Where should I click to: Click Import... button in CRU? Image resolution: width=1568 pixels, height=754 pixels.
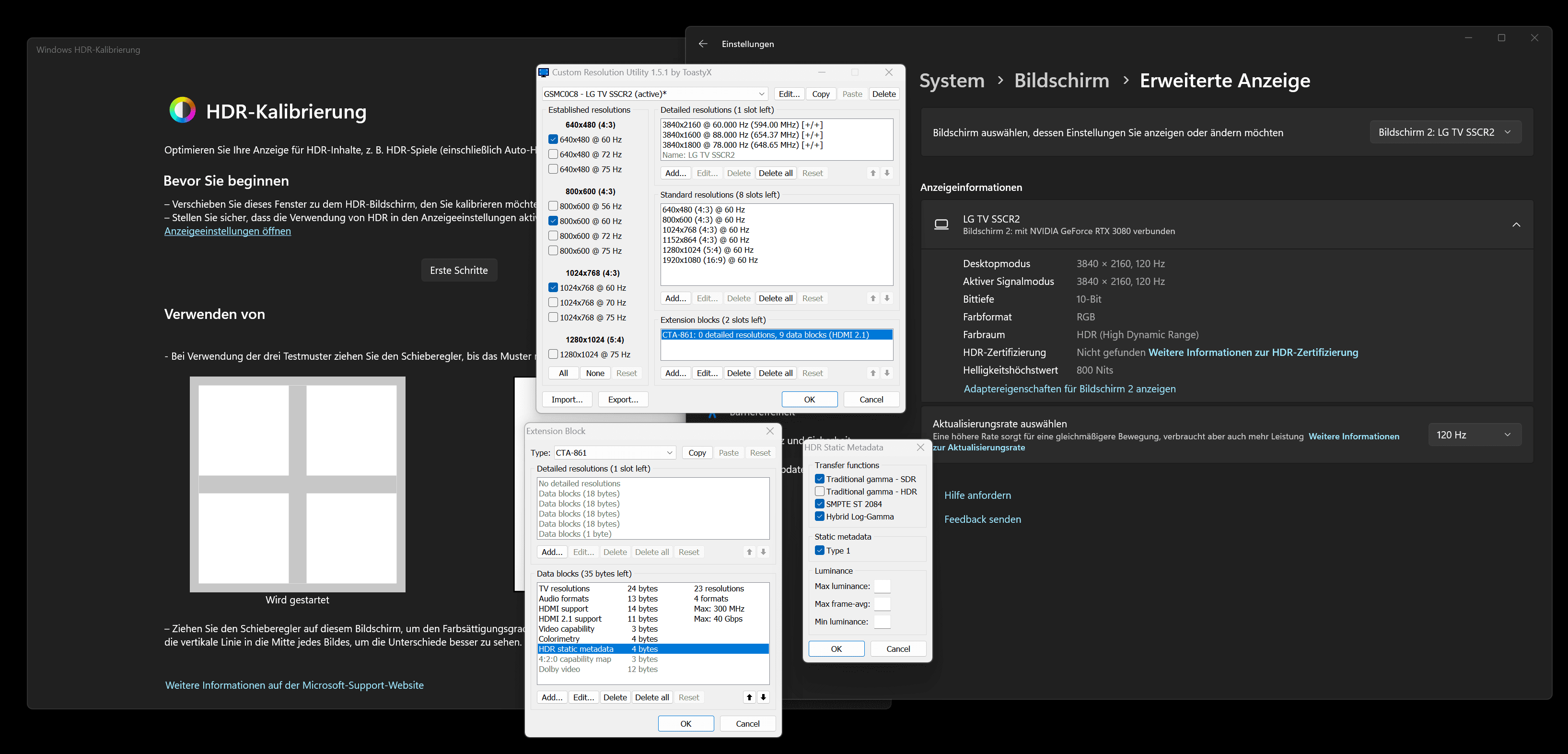[567, 400]
